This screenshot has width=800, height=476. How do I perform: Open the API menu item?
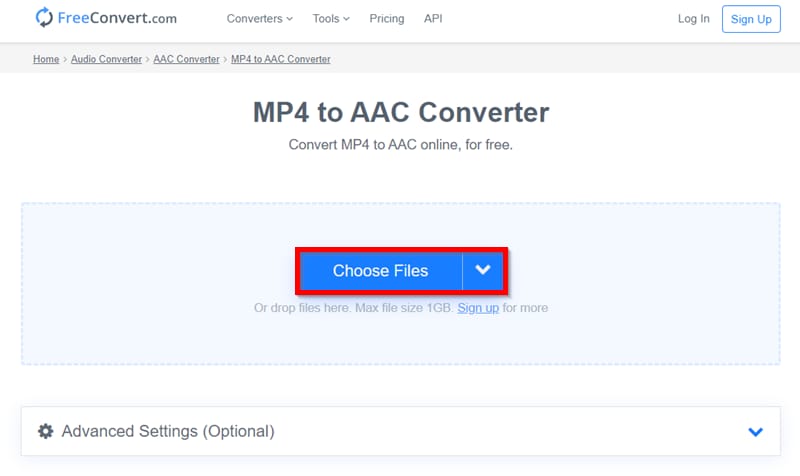click(x=433, y=19)
